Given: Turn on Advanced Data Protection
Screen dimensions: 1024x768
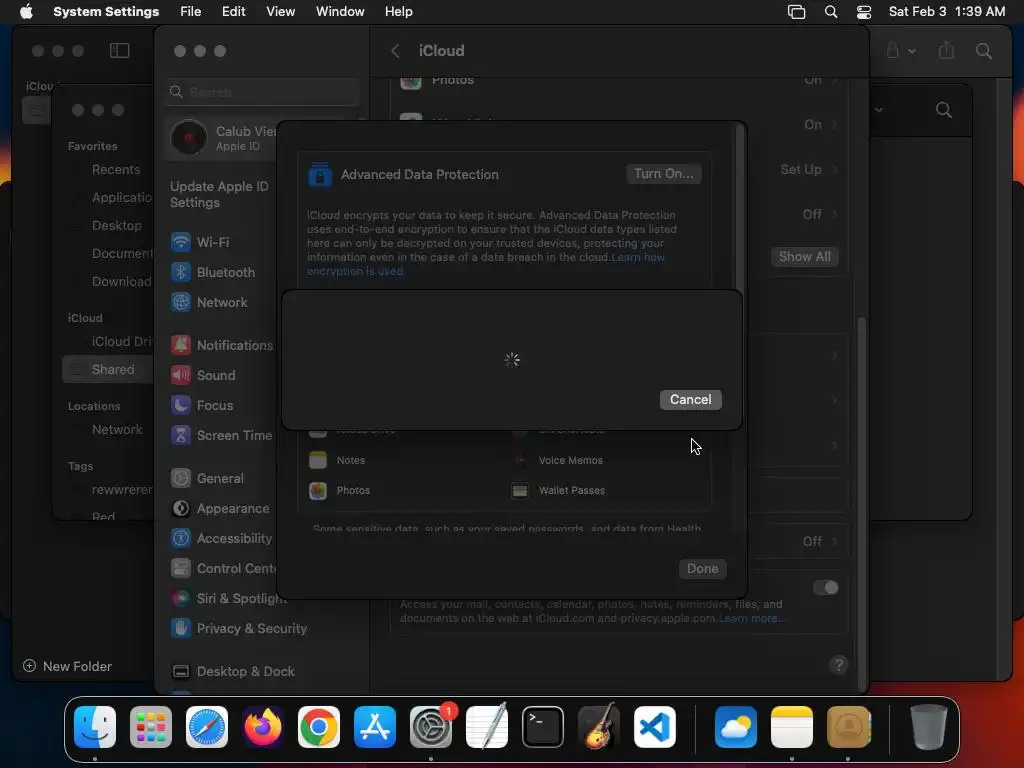Looking at the screenshot, I should tap(664, 174).
